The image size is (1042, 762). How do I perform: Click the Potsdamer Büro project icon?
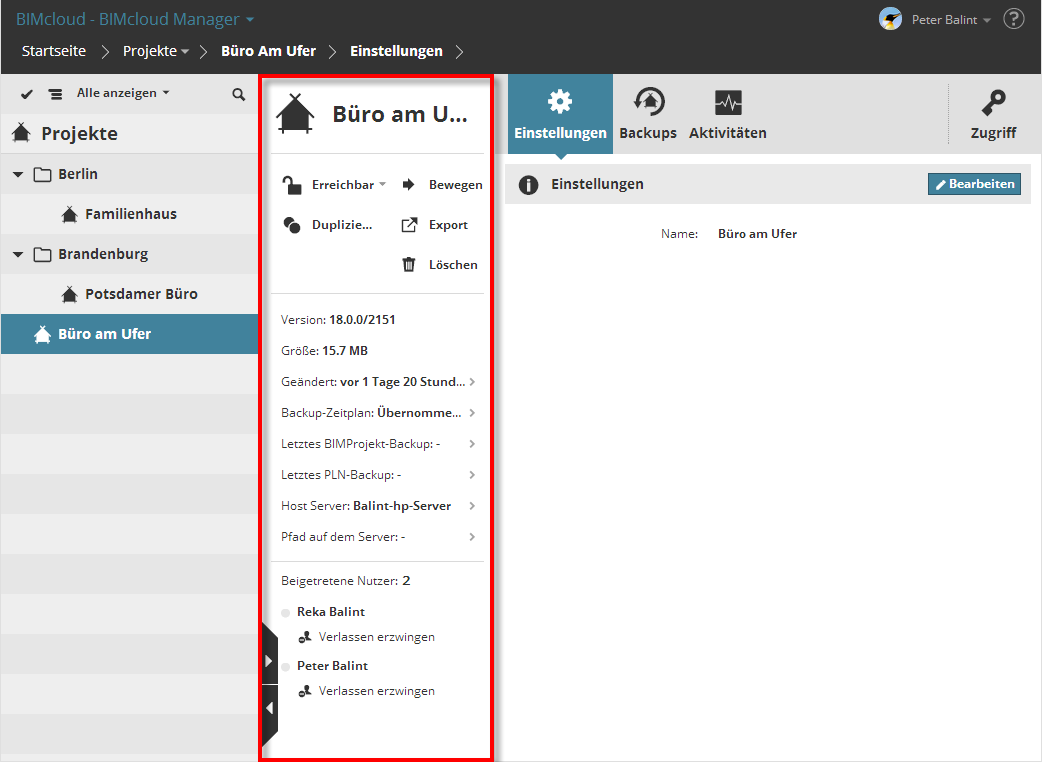coord(69,294)
